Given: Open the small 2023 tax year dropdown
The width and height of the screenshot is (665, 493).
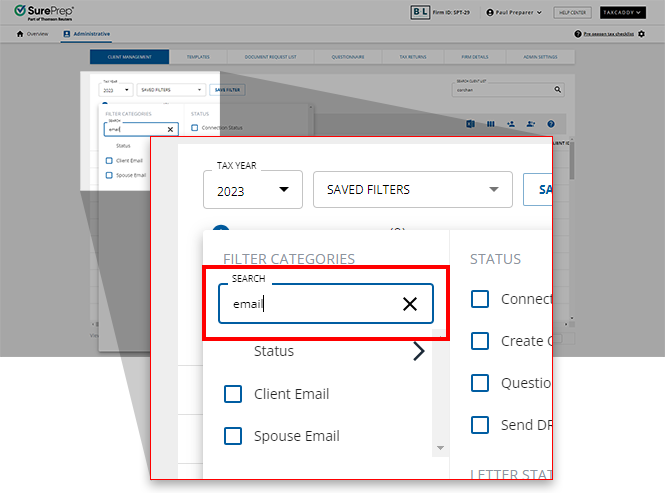Looking at the screenshot, I should (116, 90).
